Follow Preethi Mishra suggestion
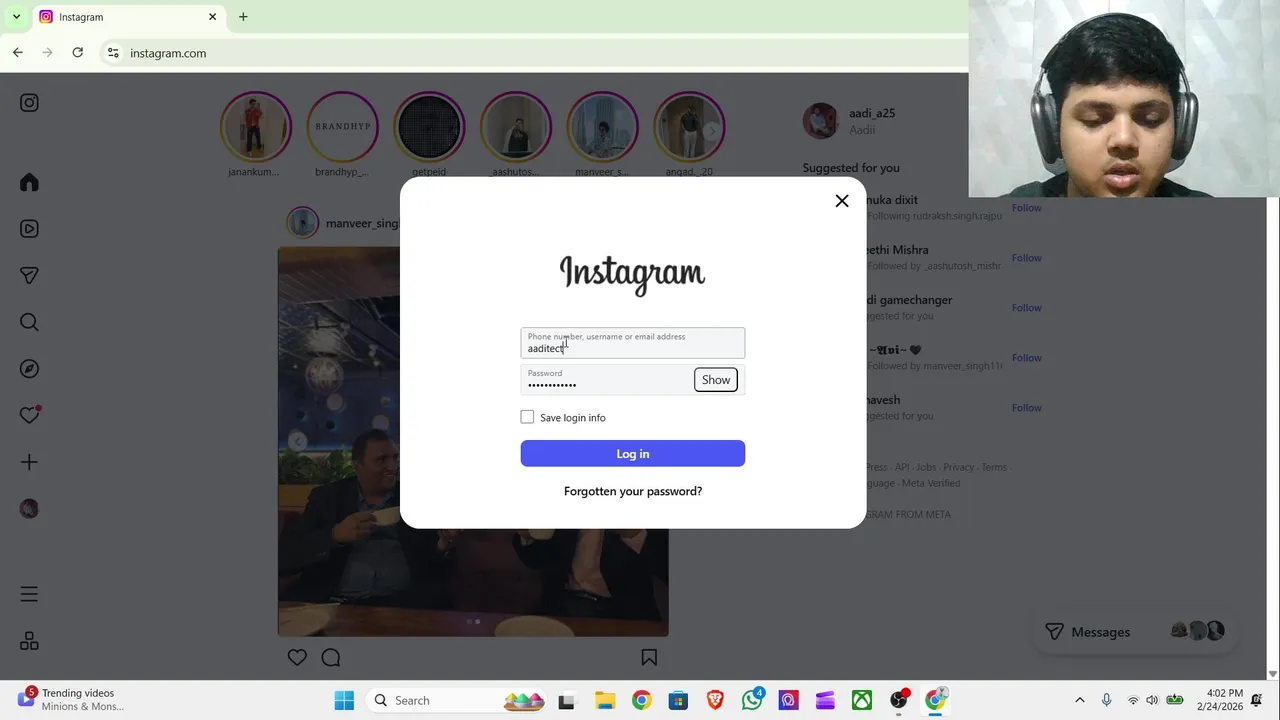1280x720 pixels. click(x=1026, y=258)
